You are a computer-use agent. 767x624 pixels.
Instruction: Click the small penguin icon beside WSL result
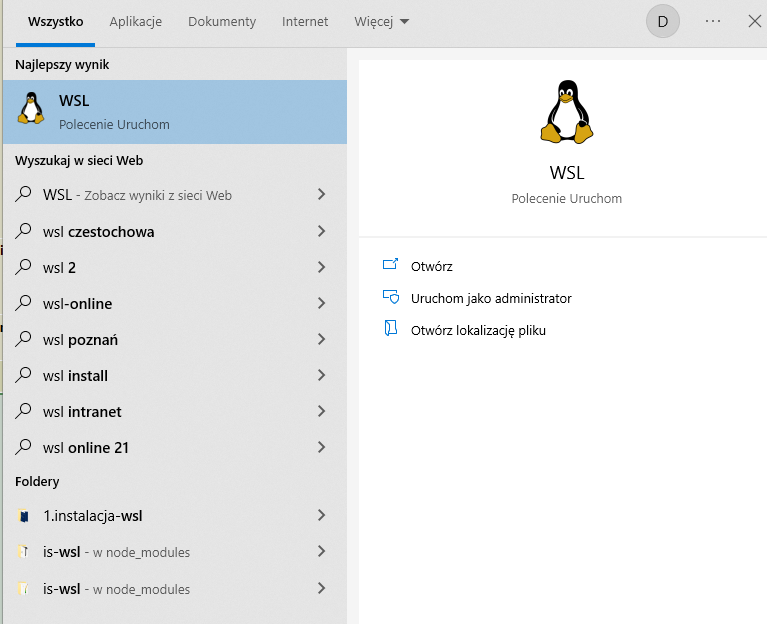pos(31,108)
